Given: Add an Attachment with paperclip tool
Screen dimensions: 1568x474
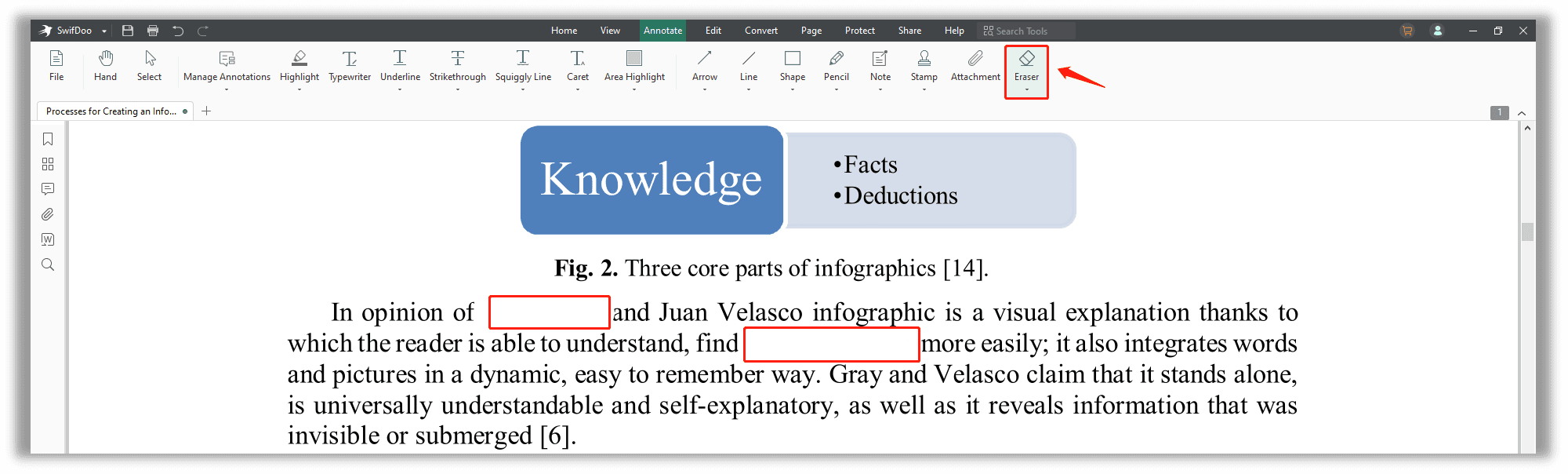Looking at the screenshot, I should [975, 64].
